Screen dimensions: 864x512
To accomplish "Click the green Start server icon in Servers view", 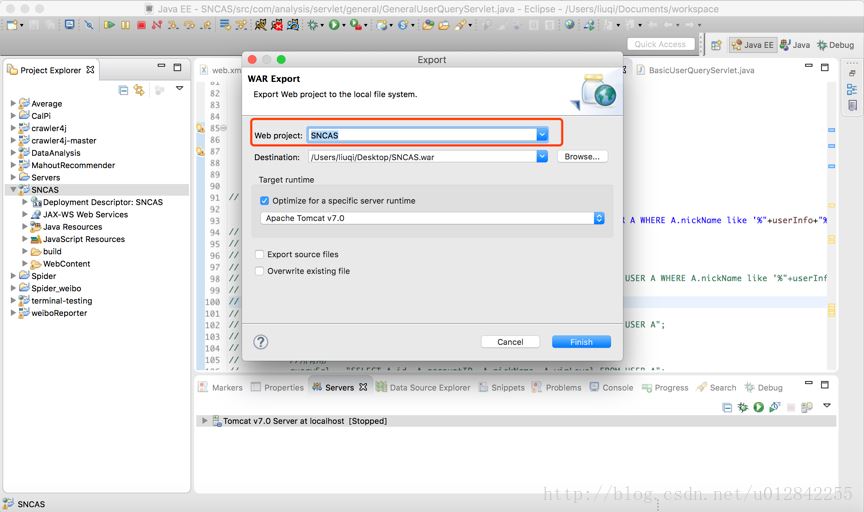I will click(759, 407).
